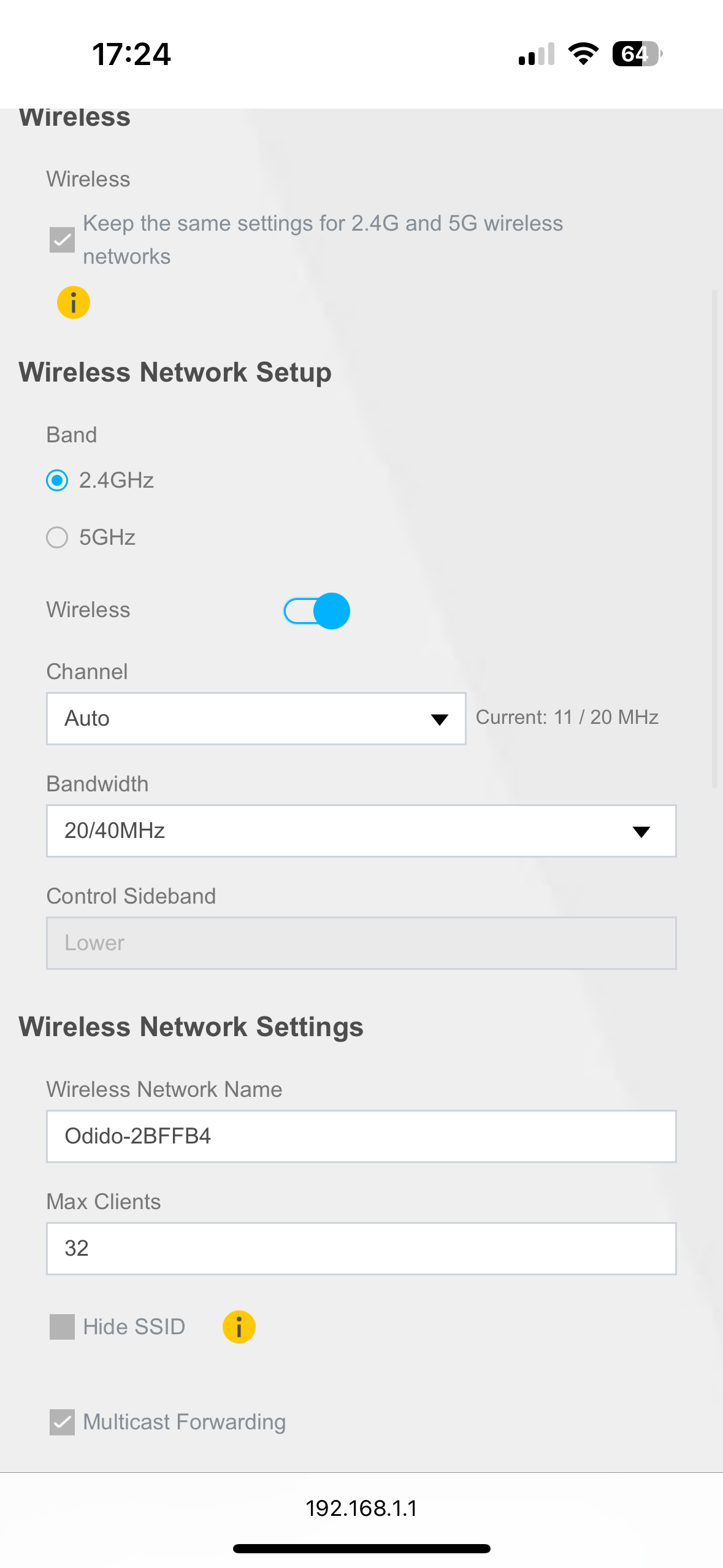Viewport: 723px width, 1568px height.
Task: Check the Hide SSID checkbox
Action: click(62, 1327)
